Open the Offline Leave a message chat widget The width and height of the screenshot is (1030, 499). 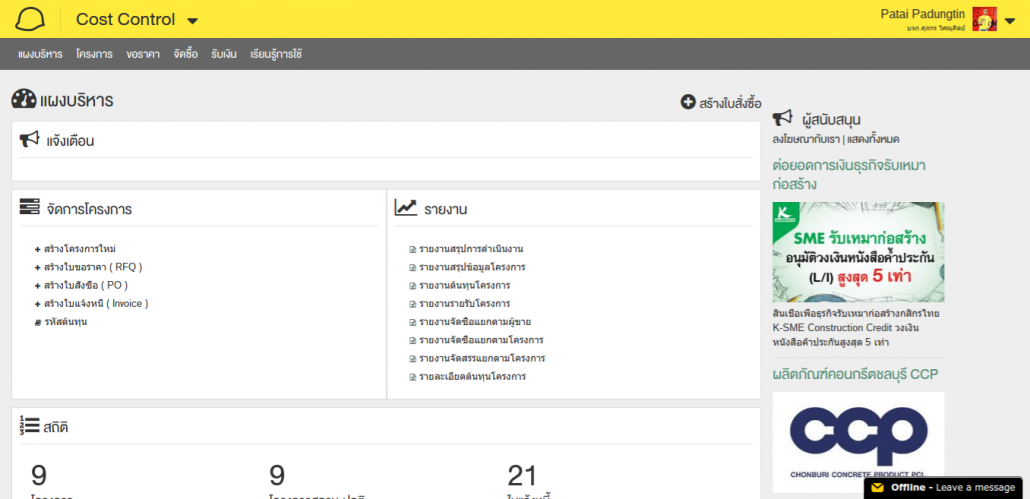[943, 487]
